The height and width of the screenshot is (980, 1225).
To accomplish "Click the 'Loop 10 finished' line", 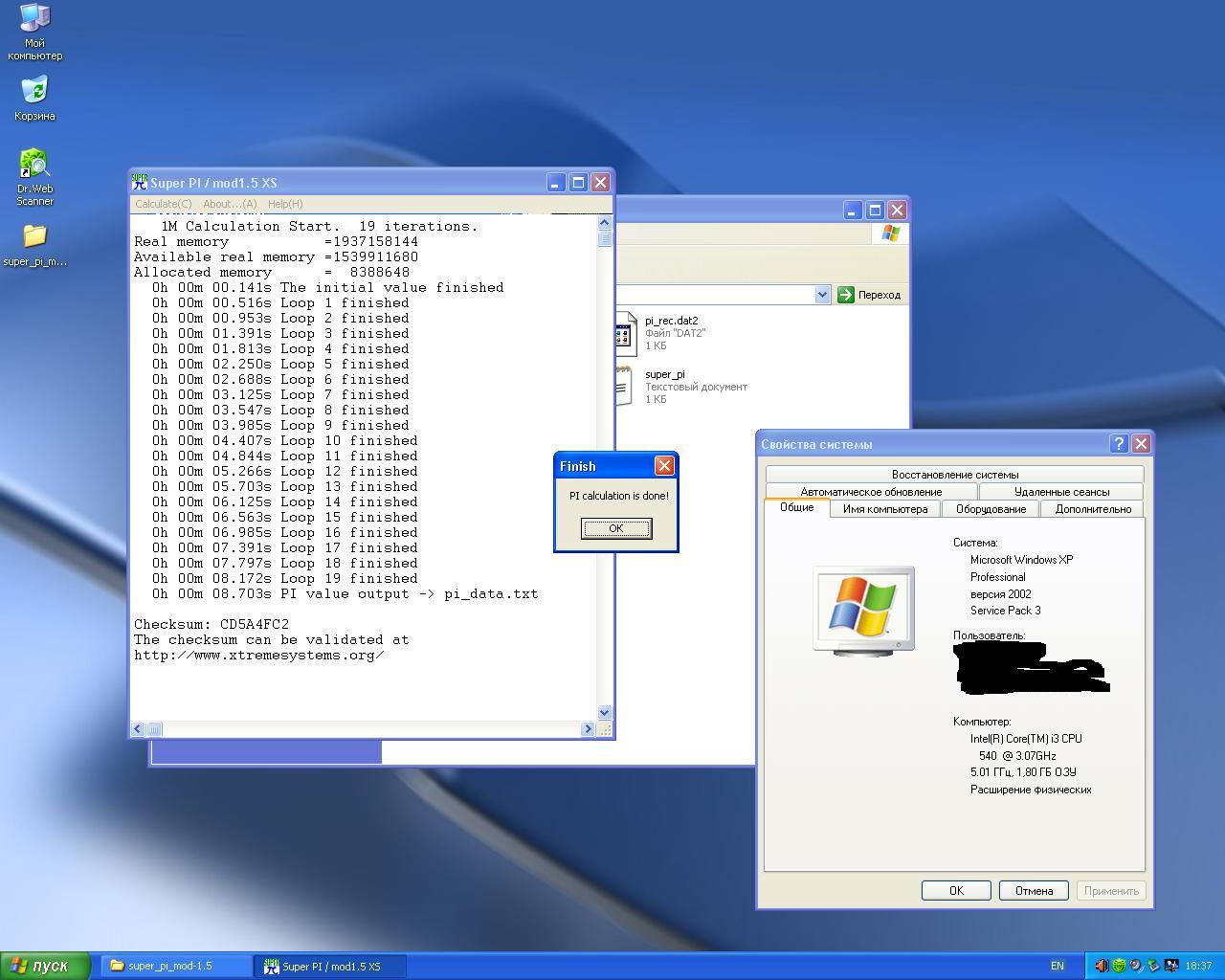I will pyautogui.click(x=285, y=440).
